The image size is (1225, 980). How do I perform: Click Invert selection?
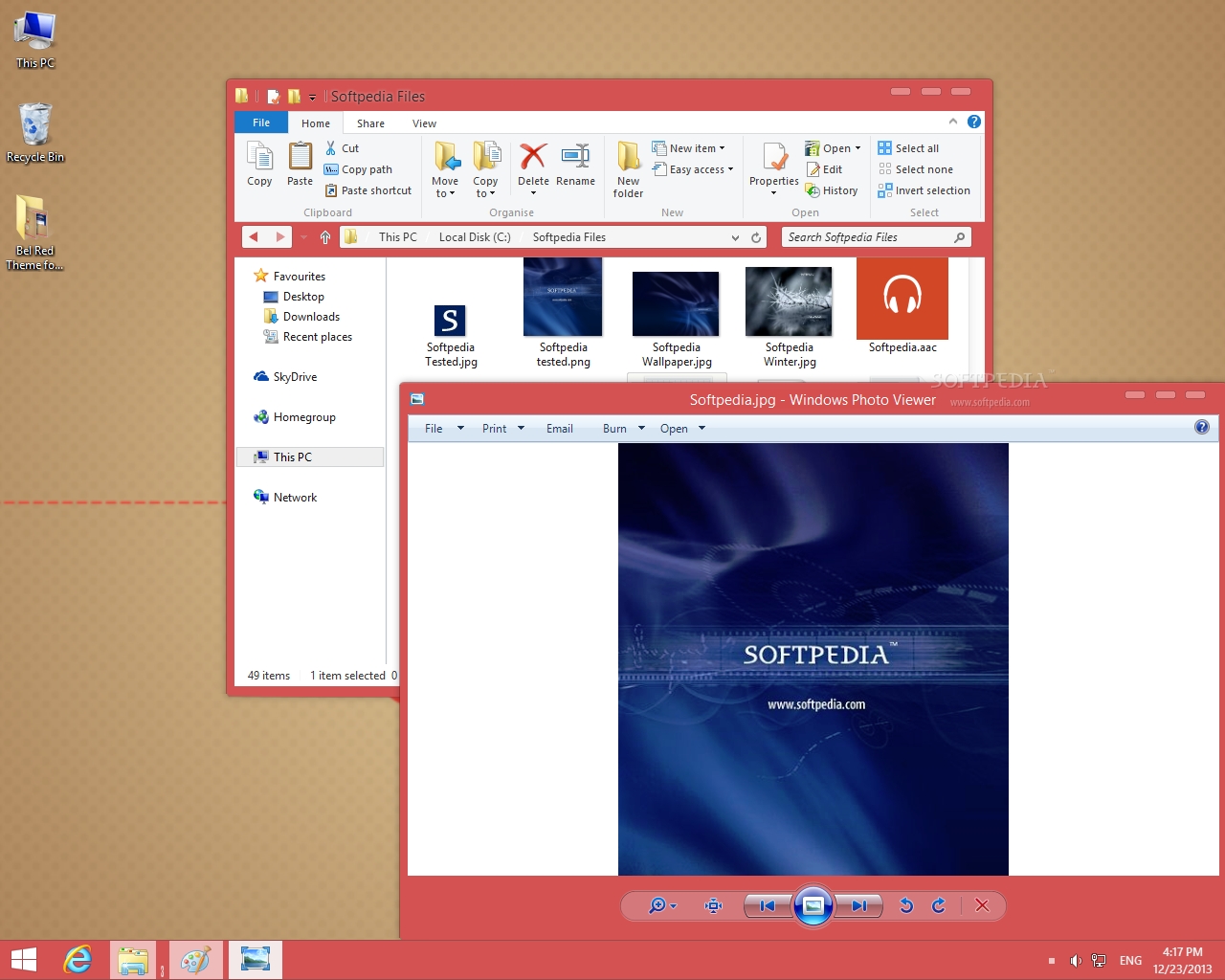coord(924,190)
